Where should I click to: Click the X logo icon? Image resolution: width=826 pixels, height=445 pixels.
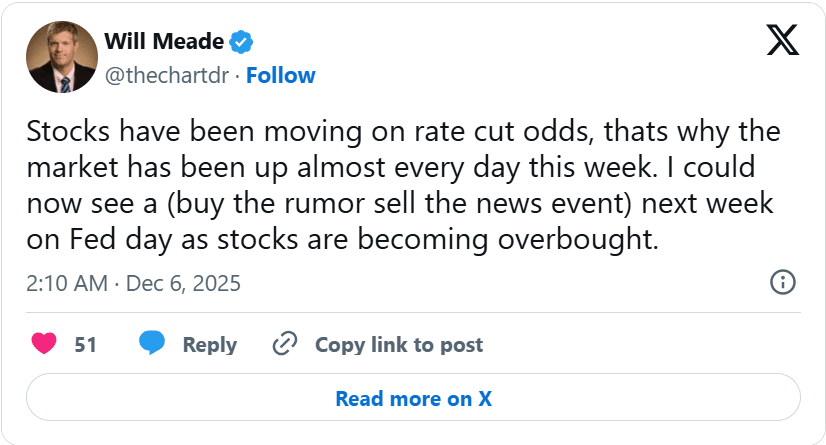pos(781,41)
